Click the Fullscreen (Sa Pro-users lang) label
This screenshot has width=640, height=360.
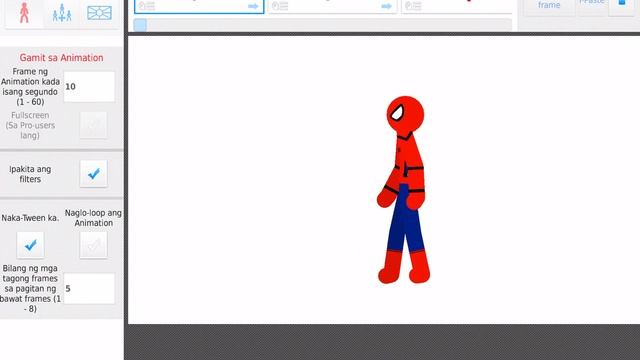coord(30,125)
